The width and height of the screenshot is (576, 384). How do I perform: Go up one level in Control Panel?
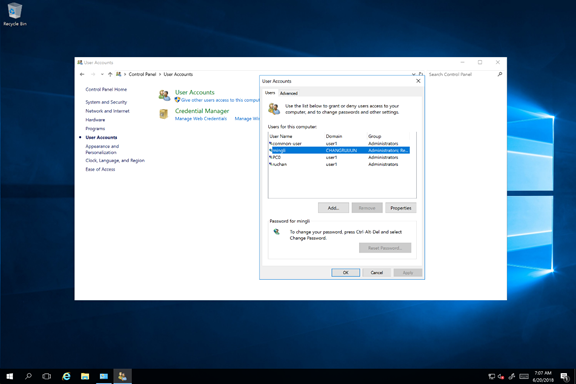pyautogui.click(x=110, y=74)
